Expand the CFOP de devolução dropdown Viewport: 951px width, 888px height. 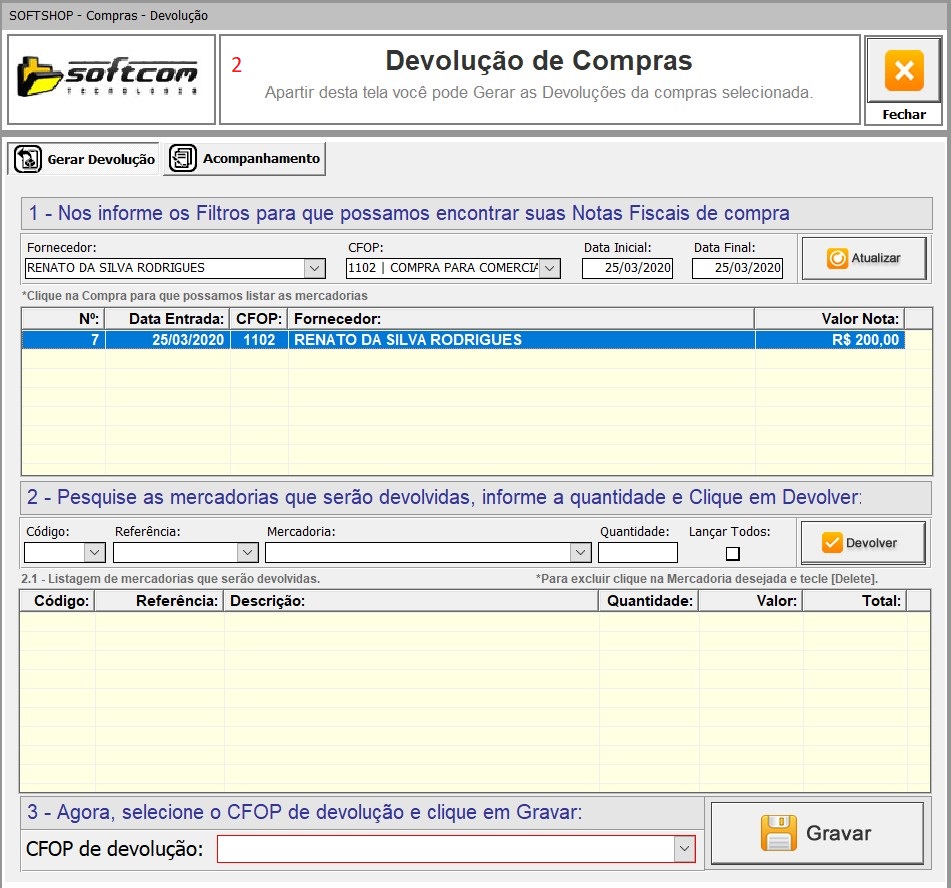point(684,849)
